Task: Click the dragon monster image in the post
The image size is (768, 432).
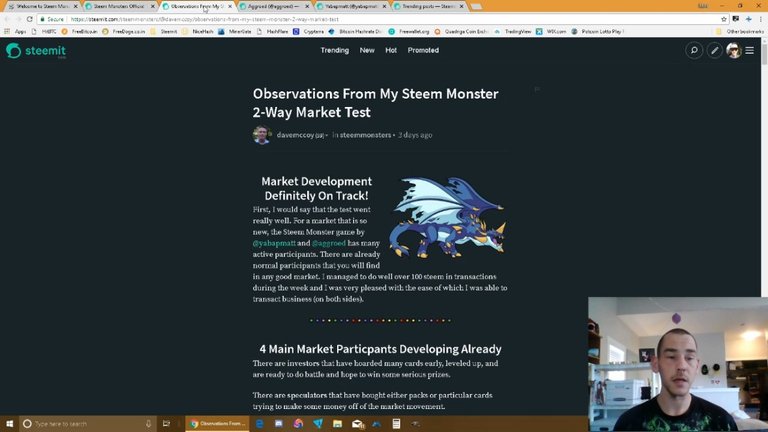Action: [x=447, y=217]
